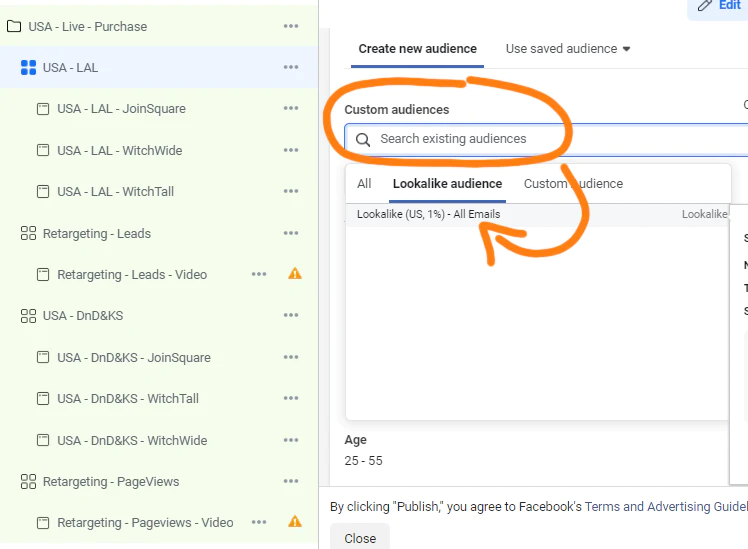748x549 pixels.
Task: Open the Terms and Advertising Guidelines link
Action: coord(666,507)
